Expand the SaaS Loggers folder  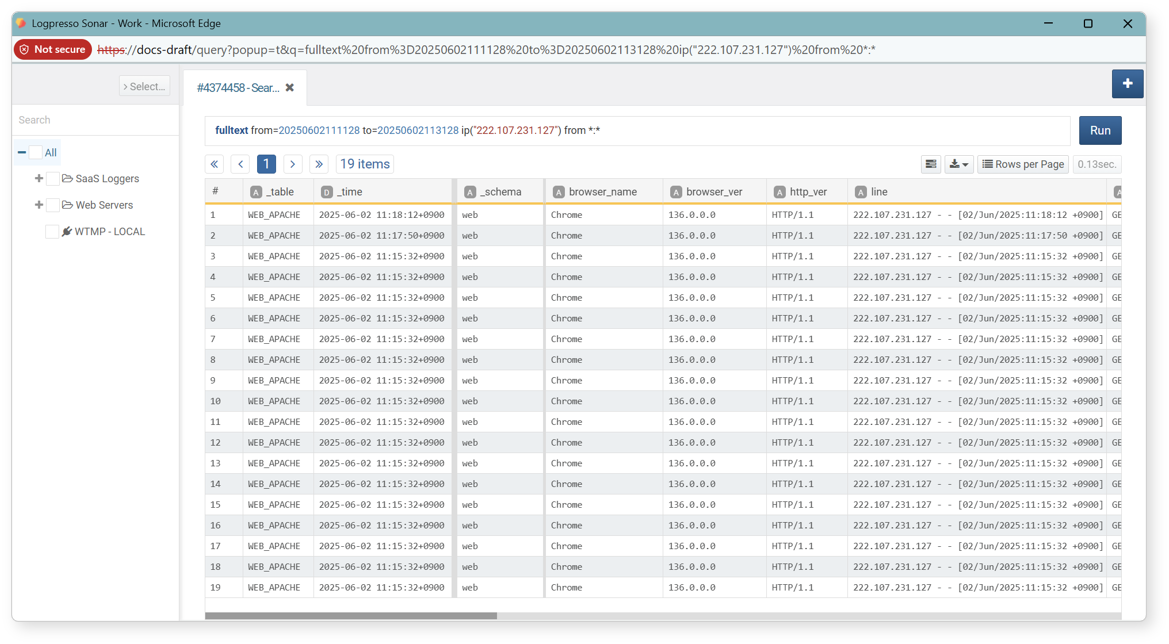[x=39, y=179]
